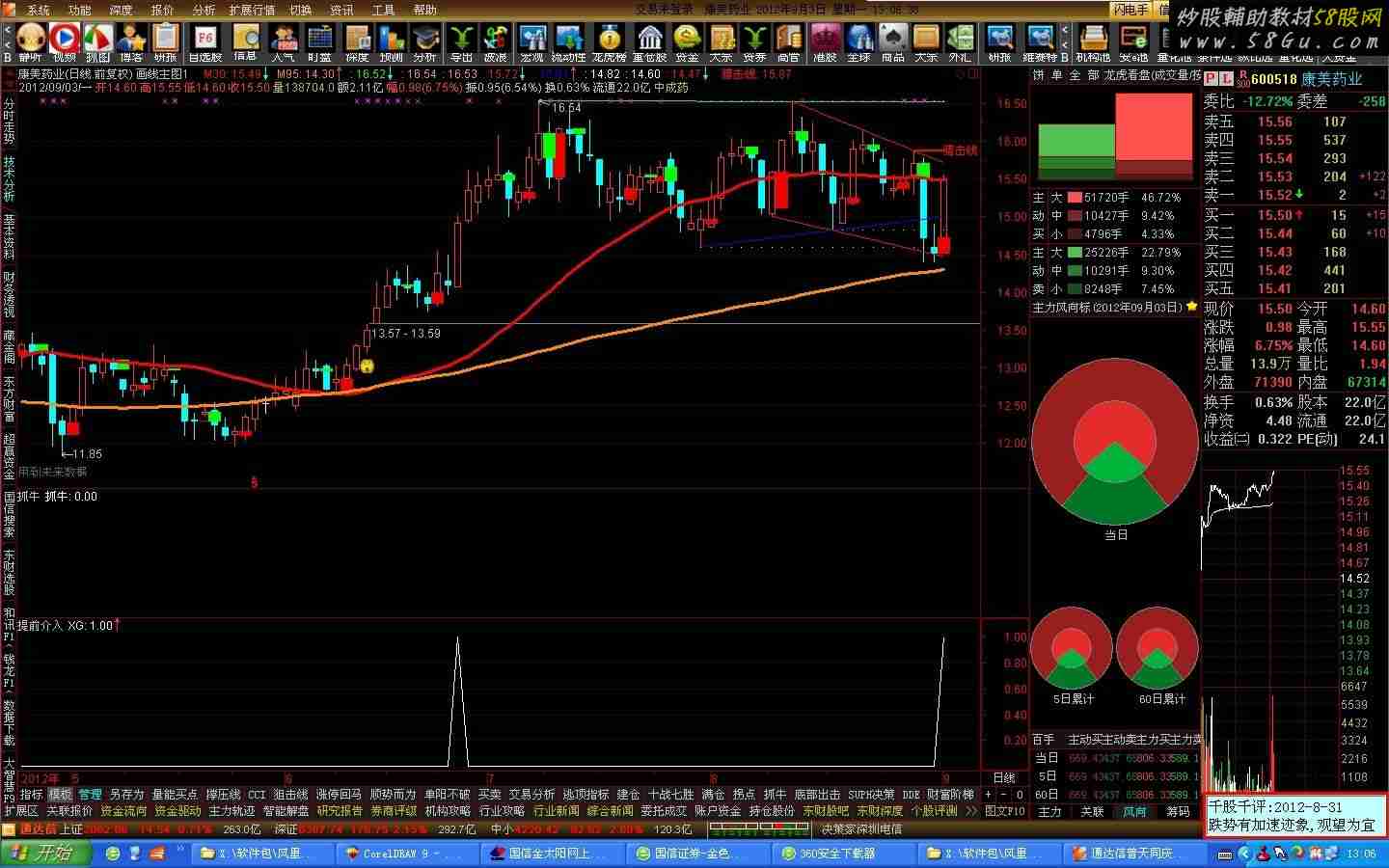1389x868 pixels.
Task: Select the CCI indicator tab
Action: pos(257,795)
